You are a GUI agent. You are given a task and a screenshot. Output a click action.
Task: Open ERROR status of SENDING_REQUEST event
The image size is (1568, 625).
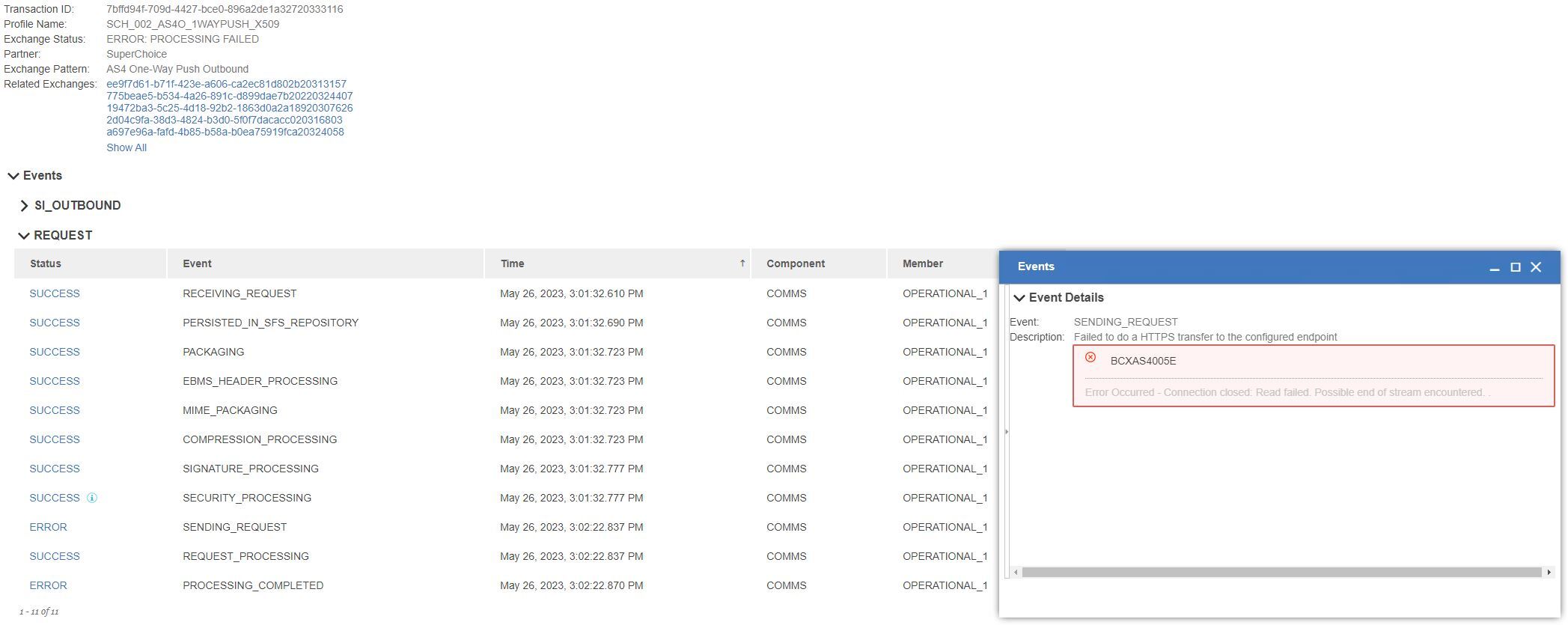tap(48, 527)
